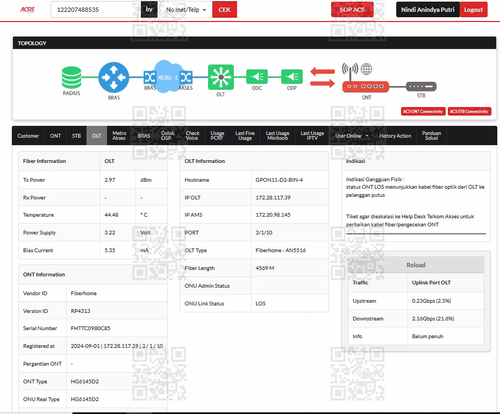
Task: Select the blue BRAS router icon
Action: point(114,77)
